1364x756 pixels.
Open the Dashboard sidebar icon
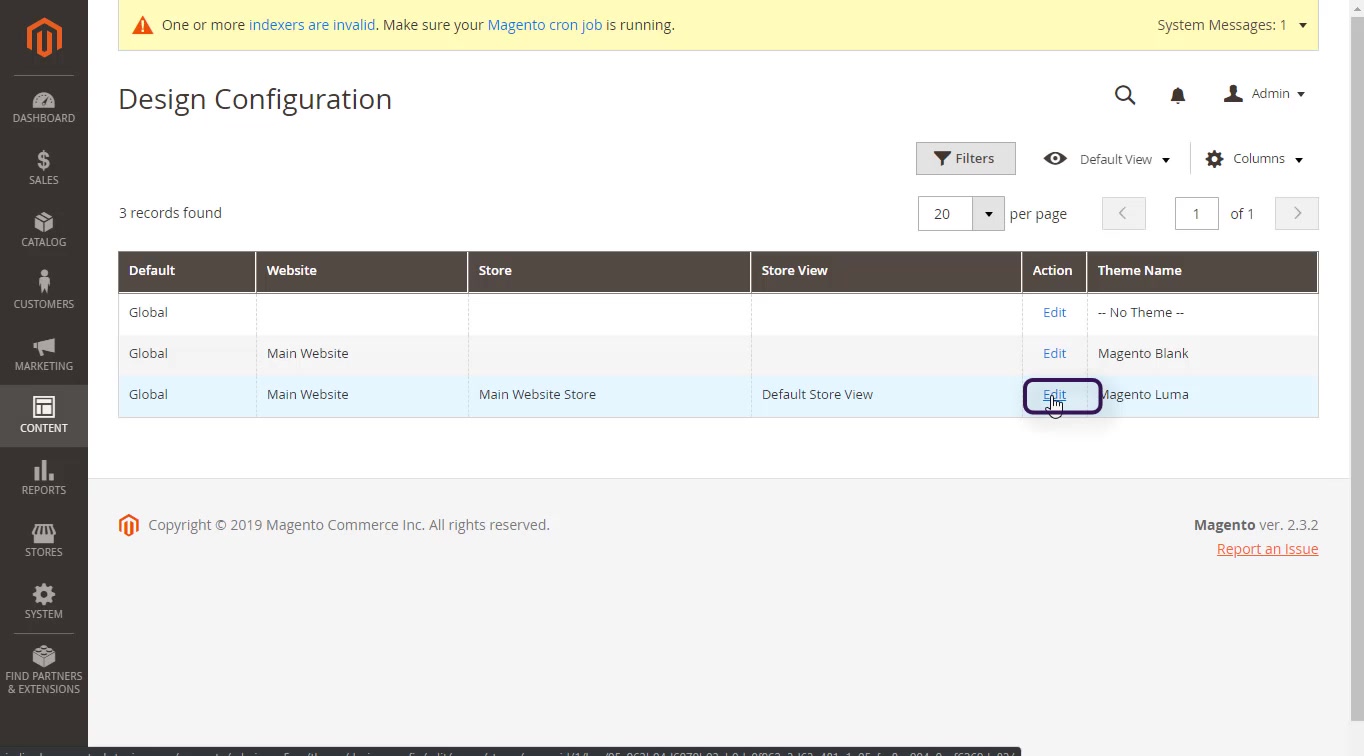pos(44,108)
